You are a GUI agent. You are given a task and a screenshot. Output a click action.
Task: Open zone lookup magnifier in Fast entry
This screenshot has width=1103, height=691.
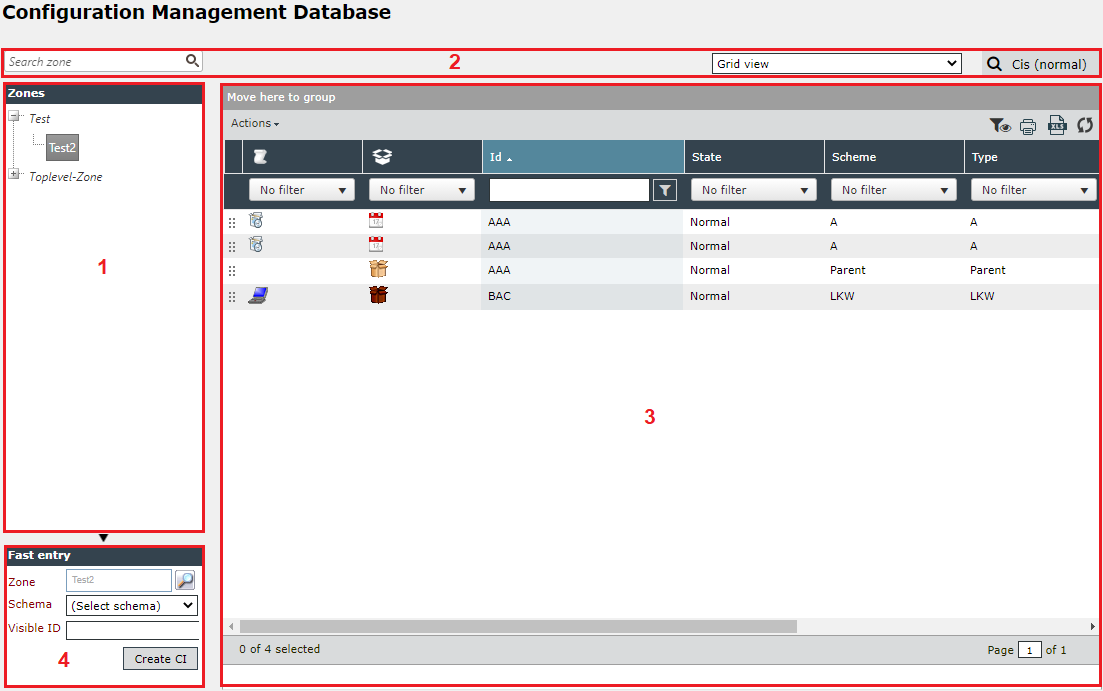185,581
